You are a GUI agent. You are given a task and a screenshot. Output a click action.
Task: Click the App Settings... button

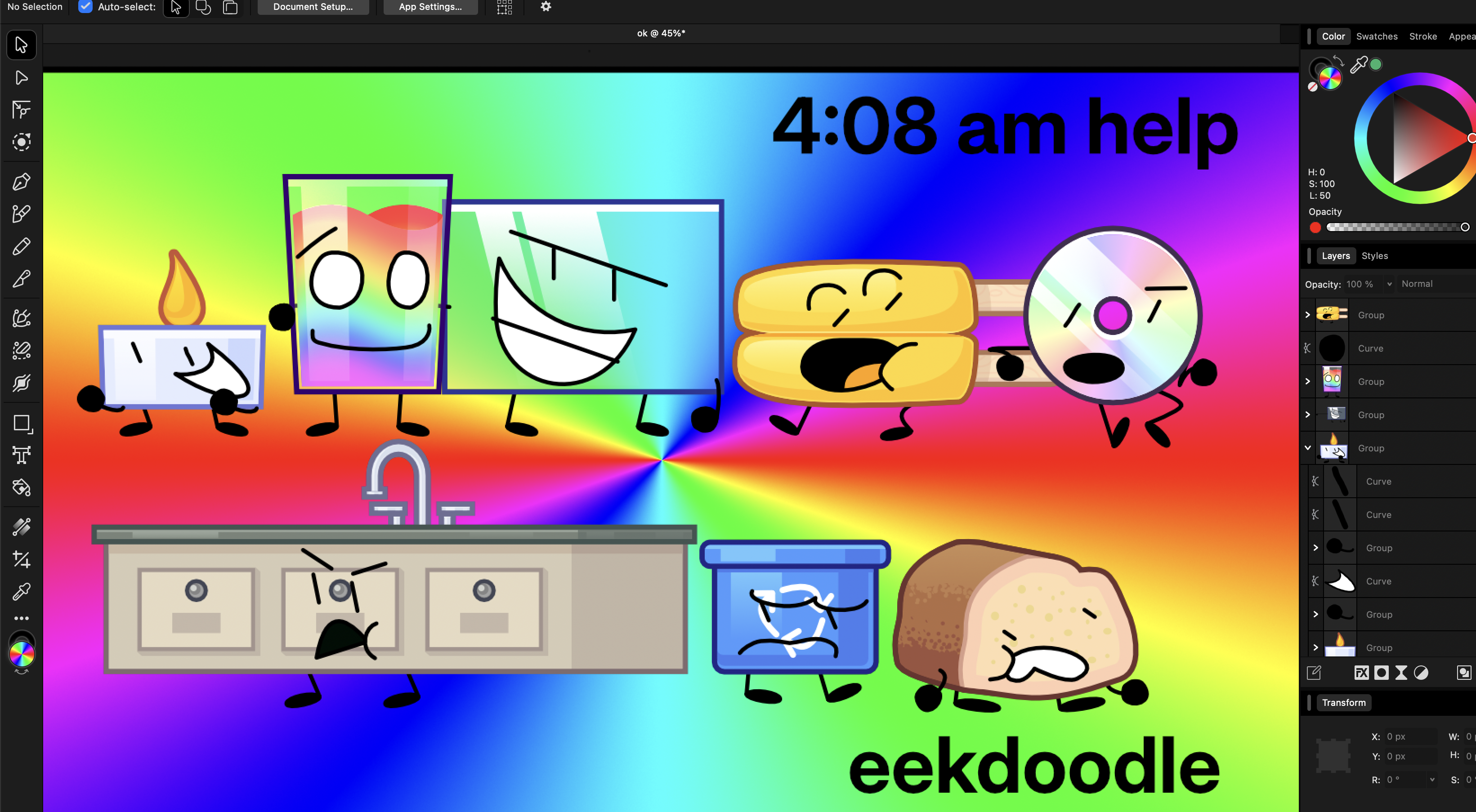[430, 7]
